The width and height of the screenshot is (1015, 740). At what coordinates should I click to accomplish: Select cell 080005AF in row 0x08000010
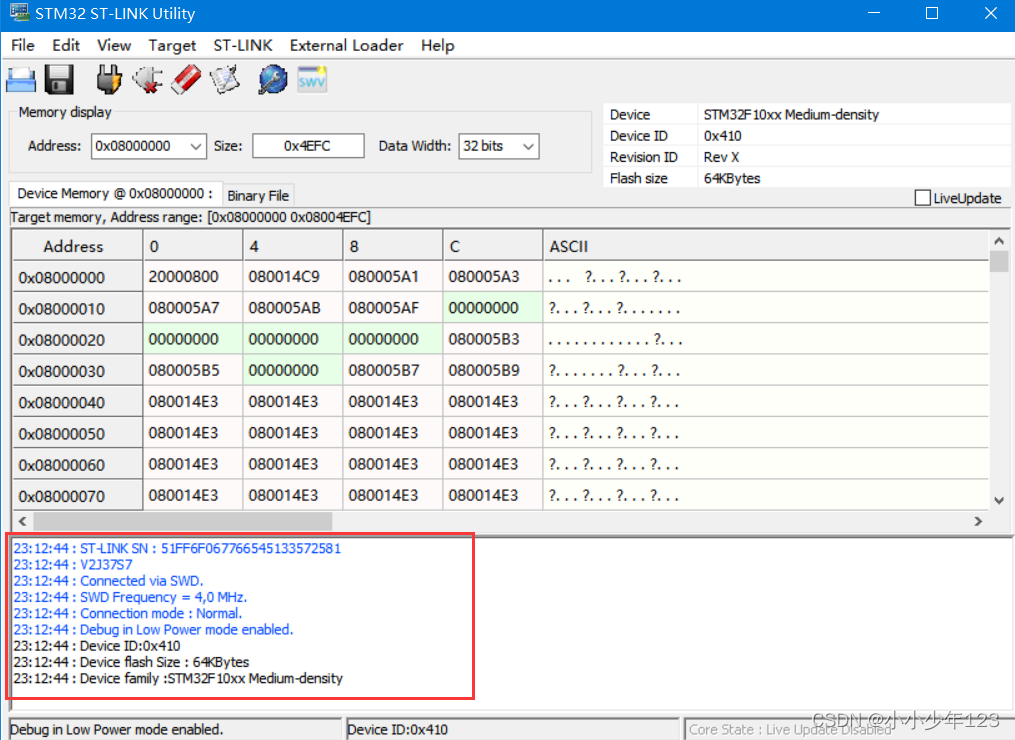[393, 308]
